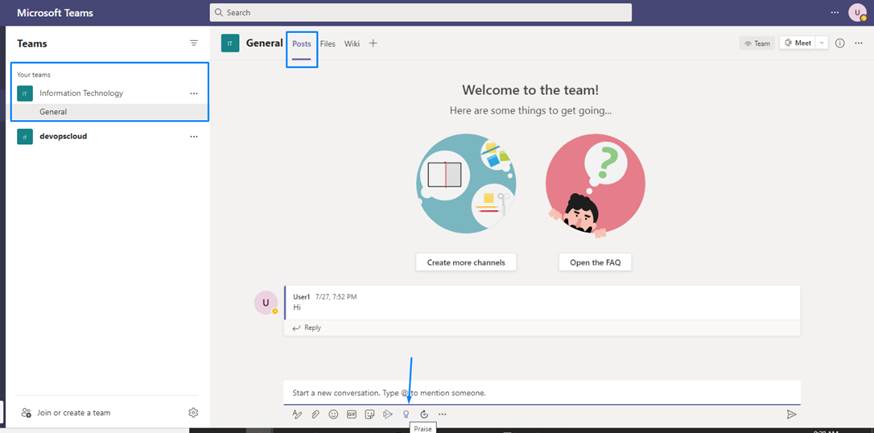This screenshot has width=874, height=433.
Task: Start a meeting with Meet button
Action: 798,43
